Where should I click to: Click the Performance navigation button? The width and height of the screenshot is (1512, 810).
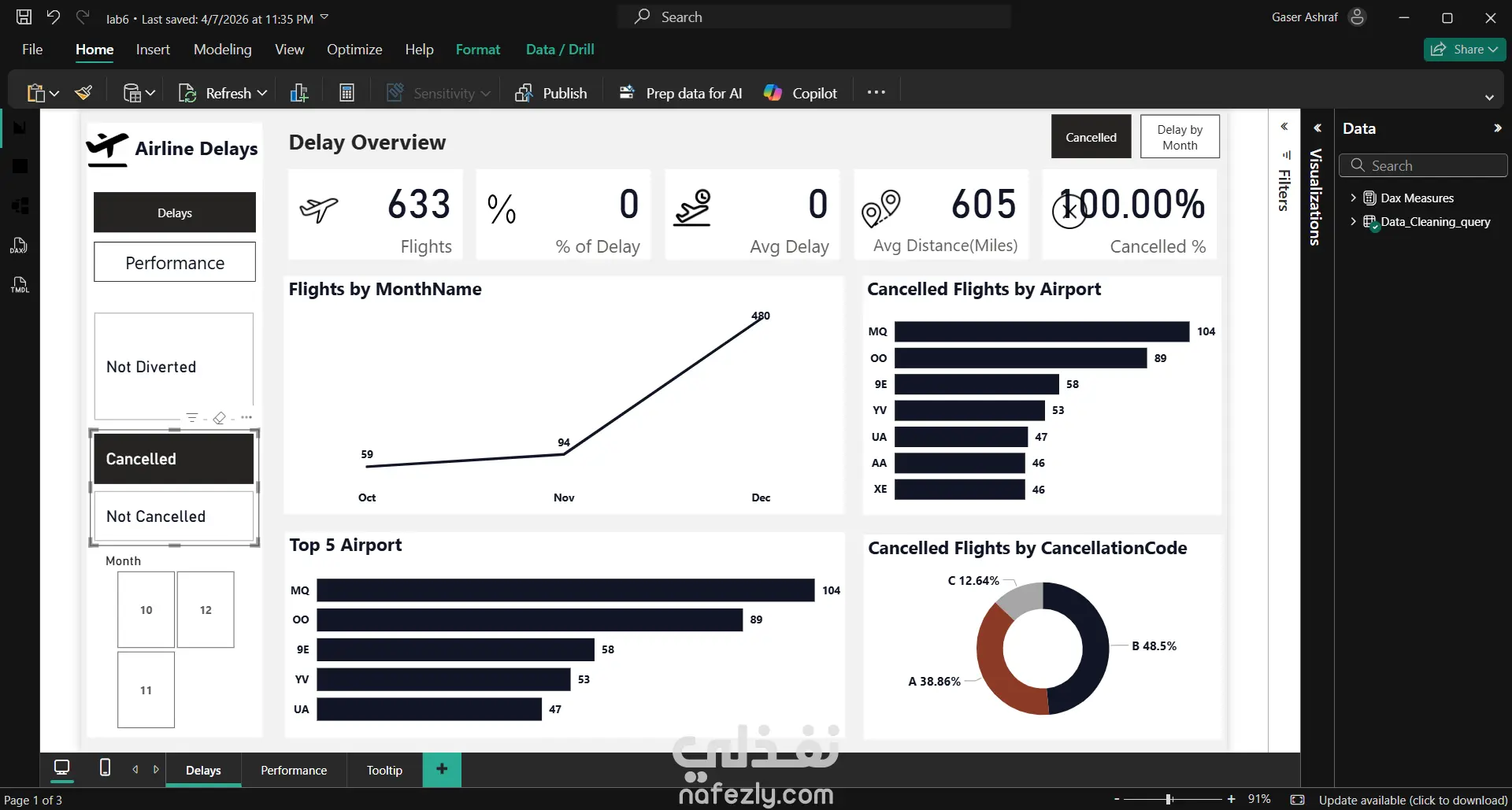175,262
